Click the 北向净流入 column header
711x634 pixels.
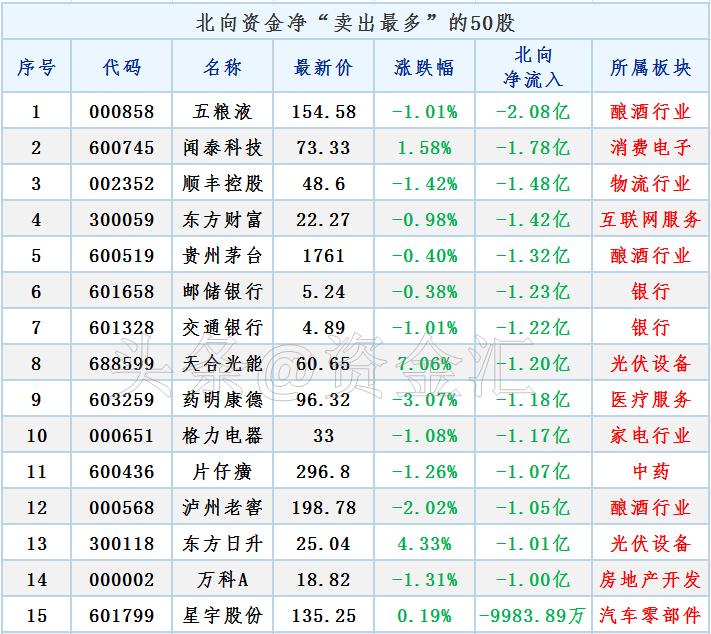coord(533,67)
